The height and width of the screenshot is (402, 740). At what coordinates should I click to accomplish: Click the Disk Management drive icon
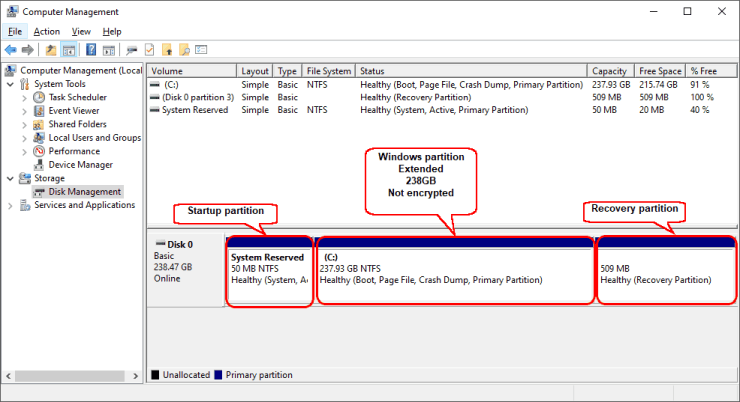pos(39,192)
